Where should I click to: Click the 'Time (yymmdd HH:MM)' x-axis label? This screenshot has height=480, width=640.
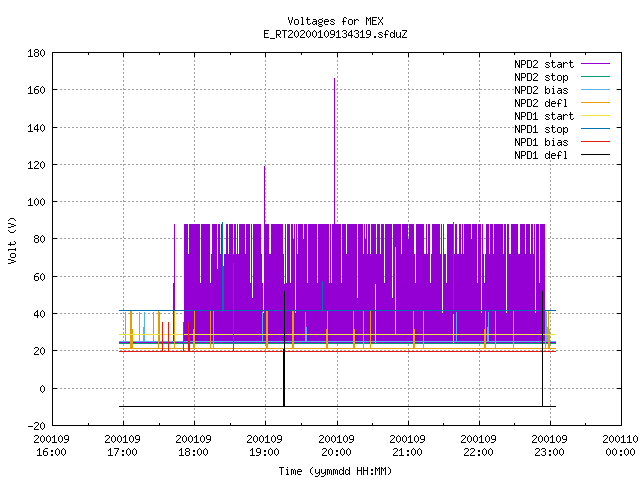[x=335, y=471]
